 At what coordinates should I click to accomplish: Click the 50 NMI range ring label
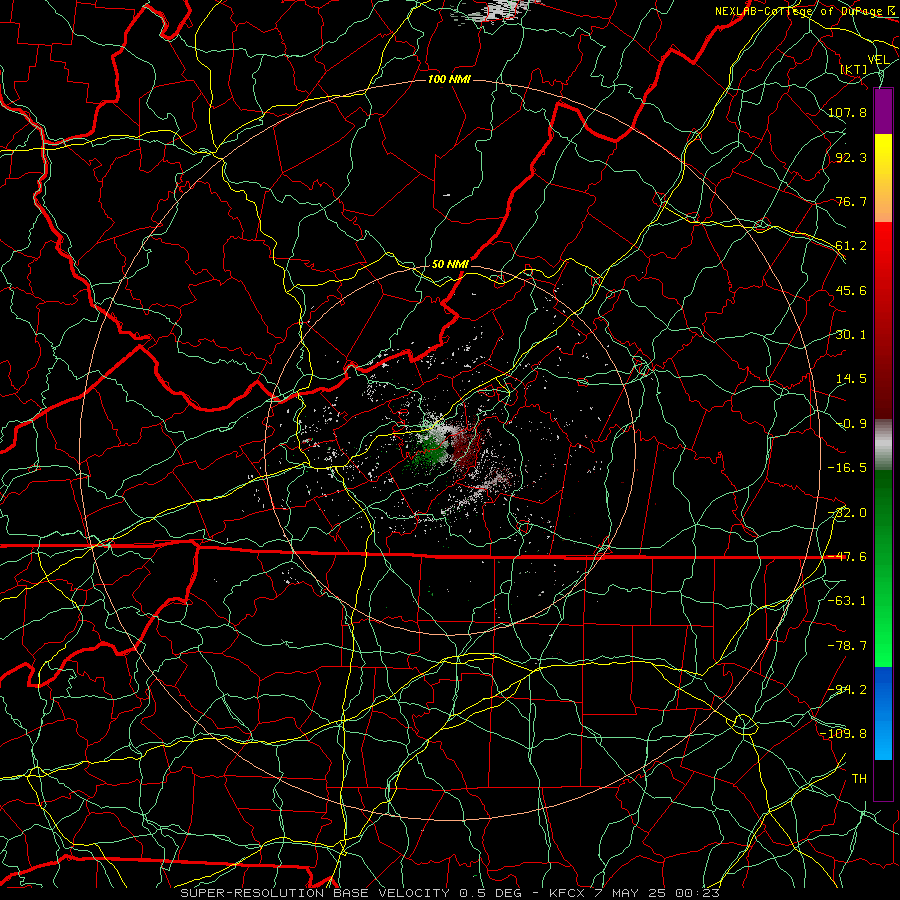(450, 264)
